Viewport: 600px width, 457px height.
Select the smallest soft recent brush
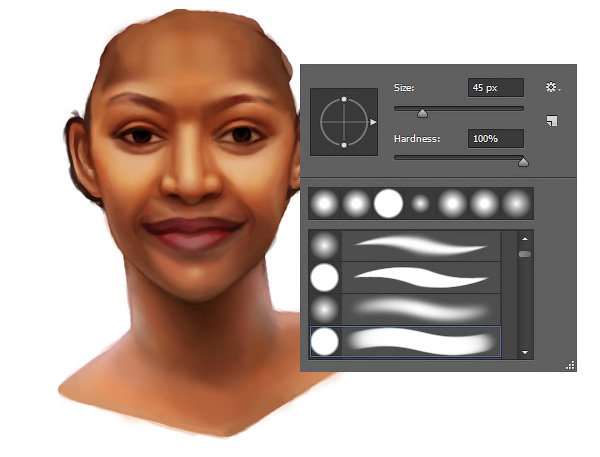pos(420,203)
